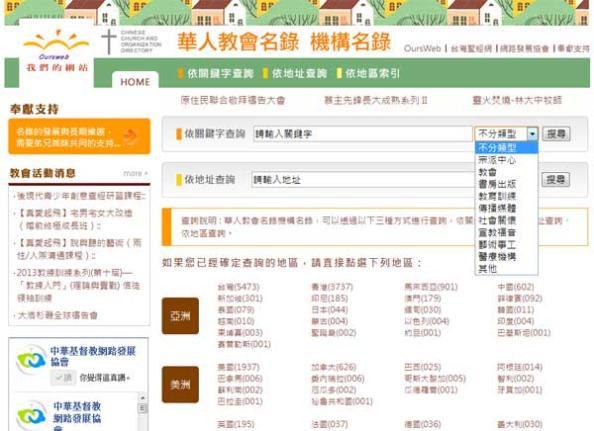
Task: Click the 中華基督教網路發展協會 logo icon
Action: pos(31,360)
